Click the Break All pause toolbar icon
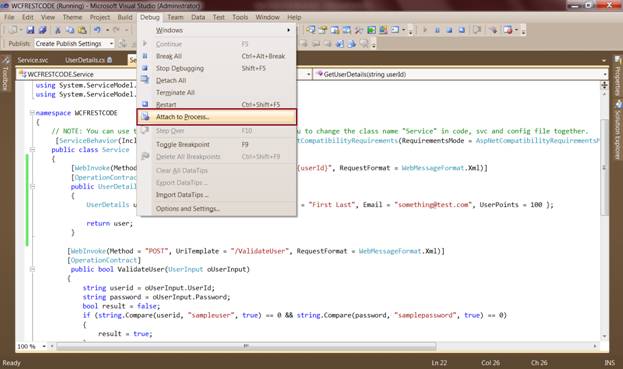This screenshot has height=369, width=623. coord(437,29)
